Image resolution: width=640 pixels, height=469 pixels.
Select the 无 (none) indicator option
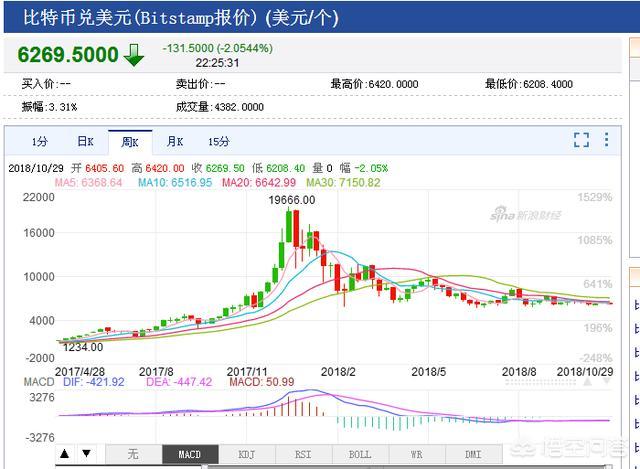(x=132, y=454)
